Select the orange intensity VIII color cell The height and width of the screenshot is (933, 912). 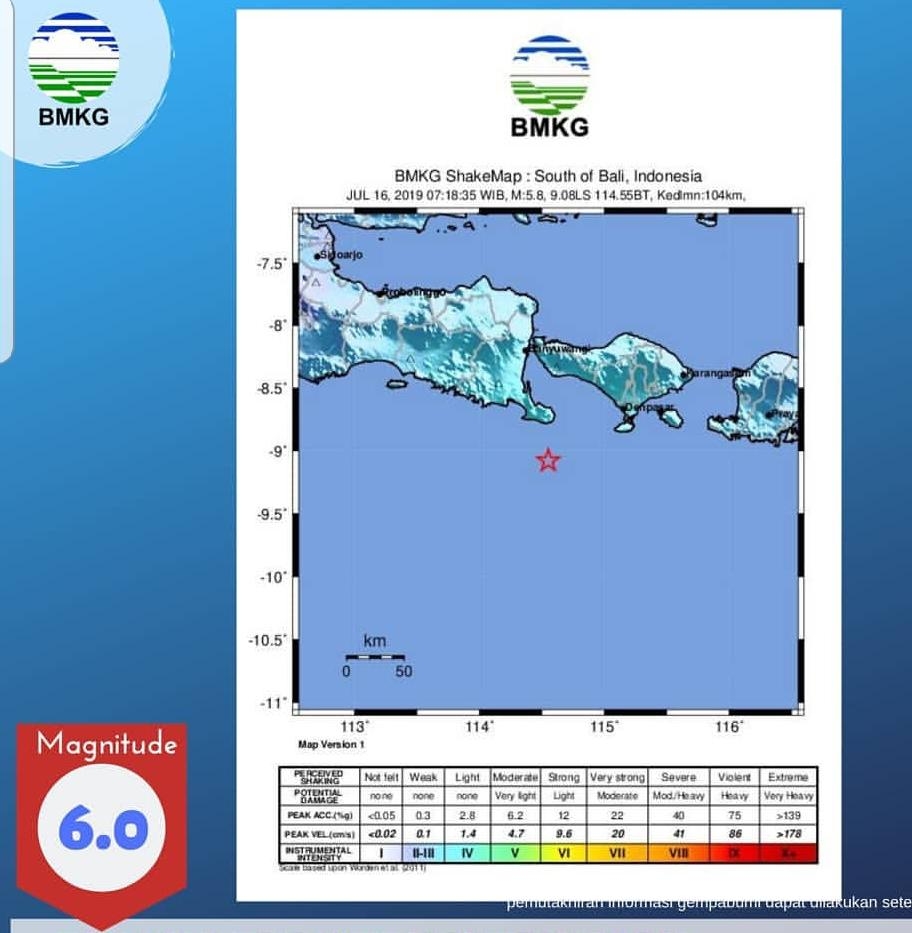pyautogui.click(x=678, y=853)
